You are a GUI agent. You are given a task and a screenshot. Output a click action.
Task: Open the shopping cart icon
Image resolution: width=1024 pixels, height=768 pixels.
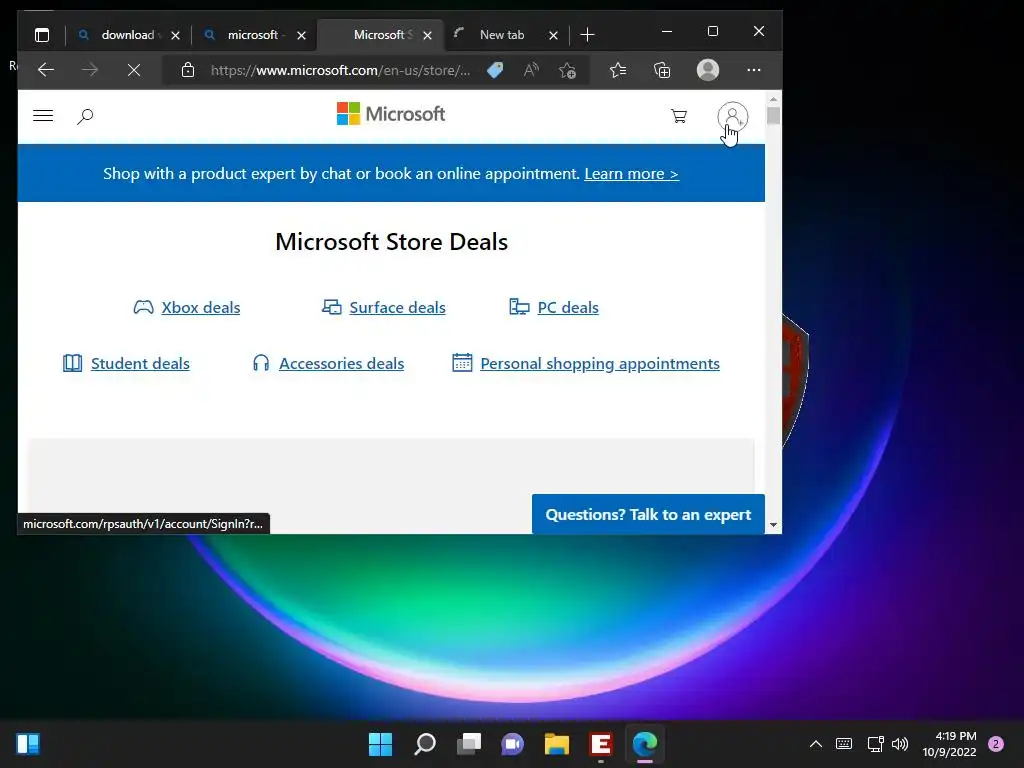pos(679,116)
